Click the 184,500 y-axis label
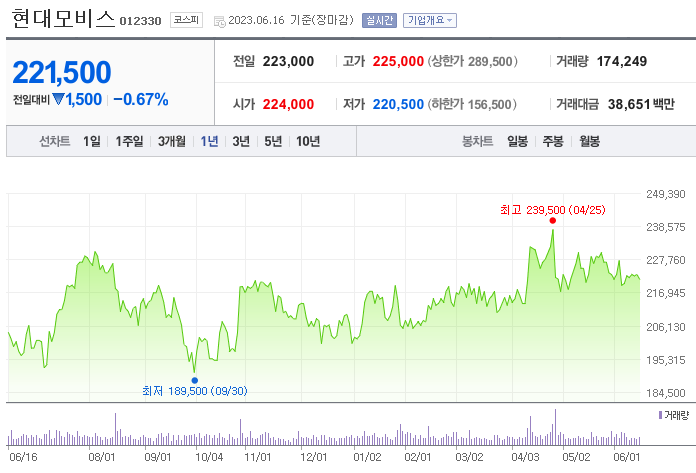696x473 pixels. tap(665, 393)
